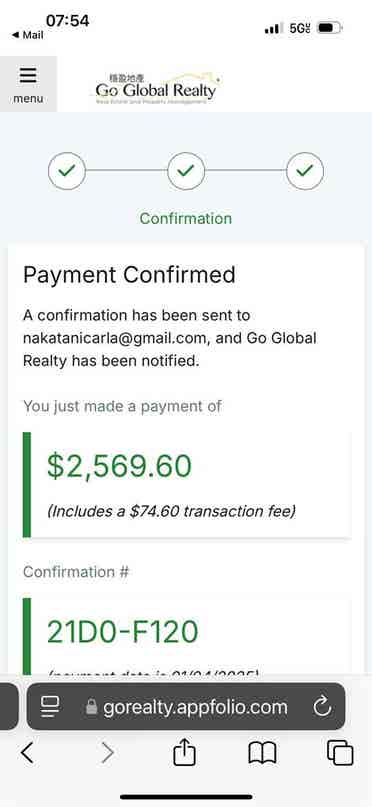Tap the $2,569.60 payment amount
Image resolution: width=372 pixels, height=807 pixels.
pyautogui.click(x=119, y=466)
